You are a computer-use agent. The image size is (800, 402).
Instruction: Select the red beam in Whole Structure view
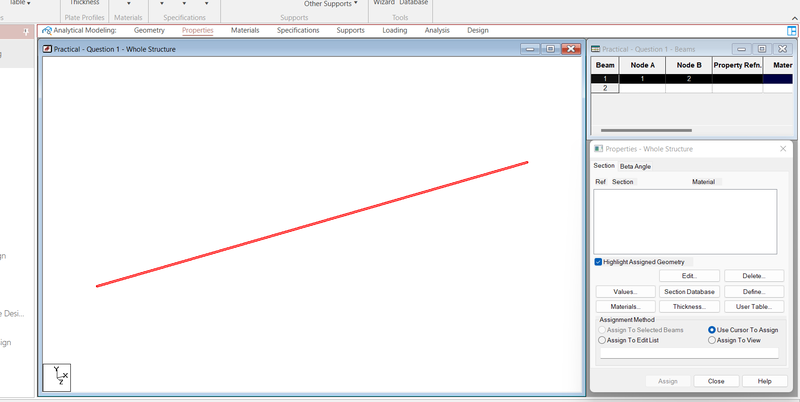click(312, 224)
